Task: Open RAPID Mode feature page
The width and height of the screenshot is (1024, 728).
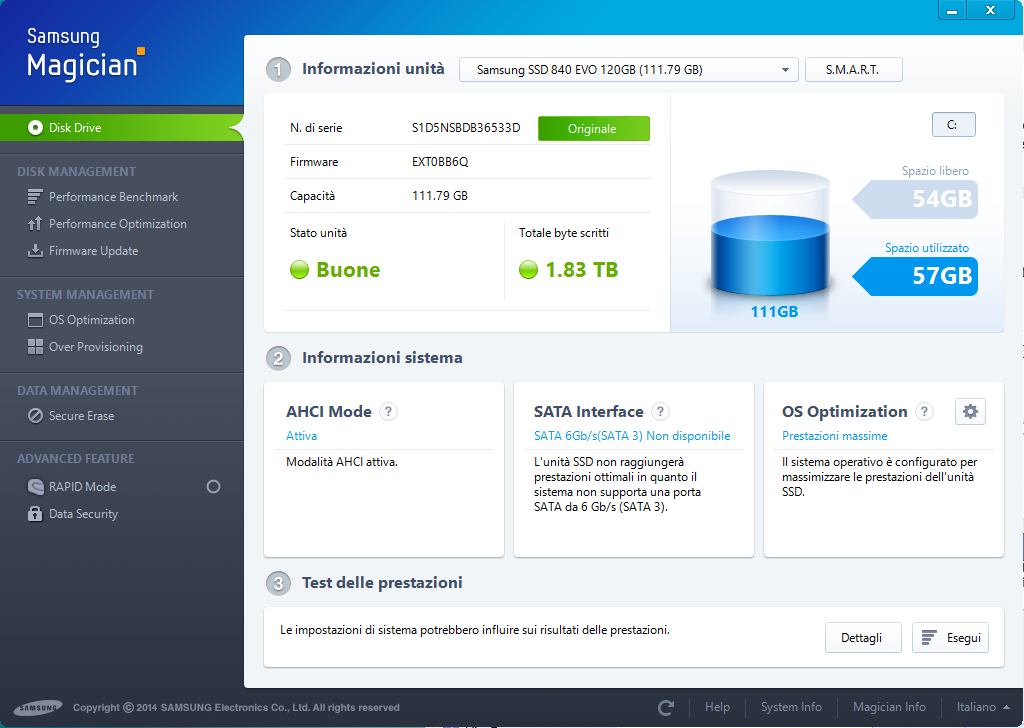Action: tap(82, 486)
